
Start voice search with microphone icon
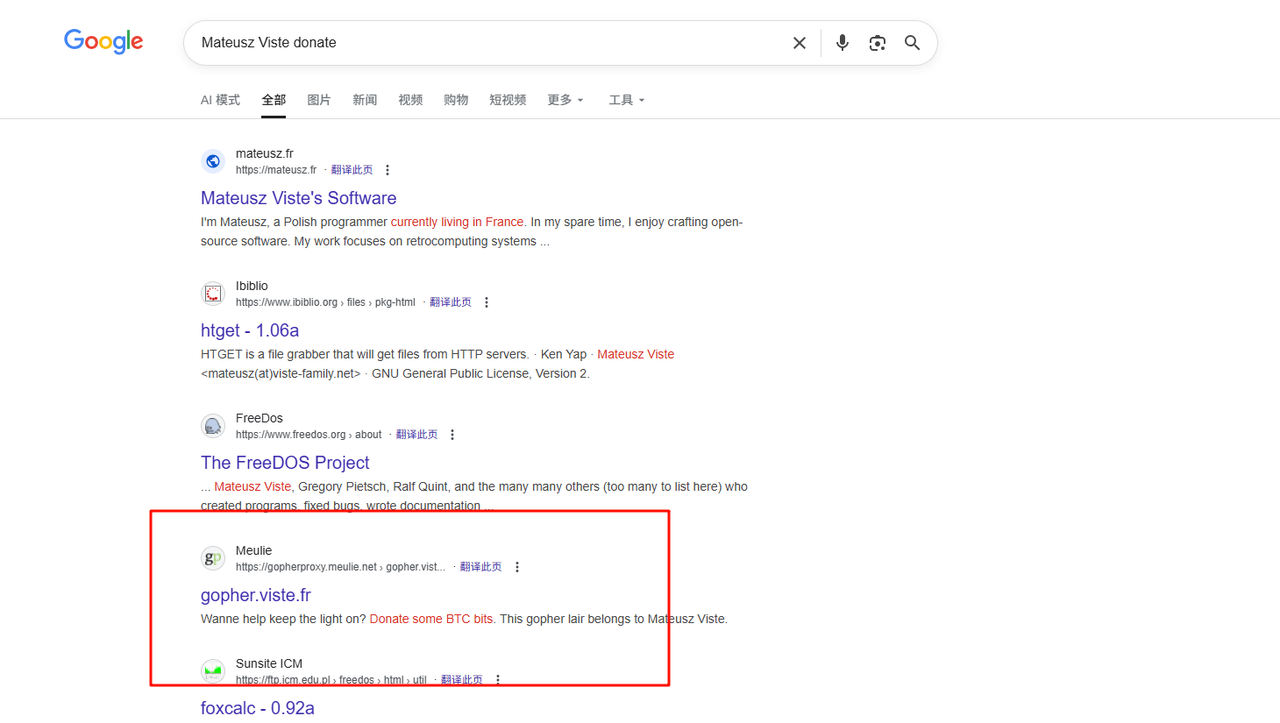click(x=842, y=43)
